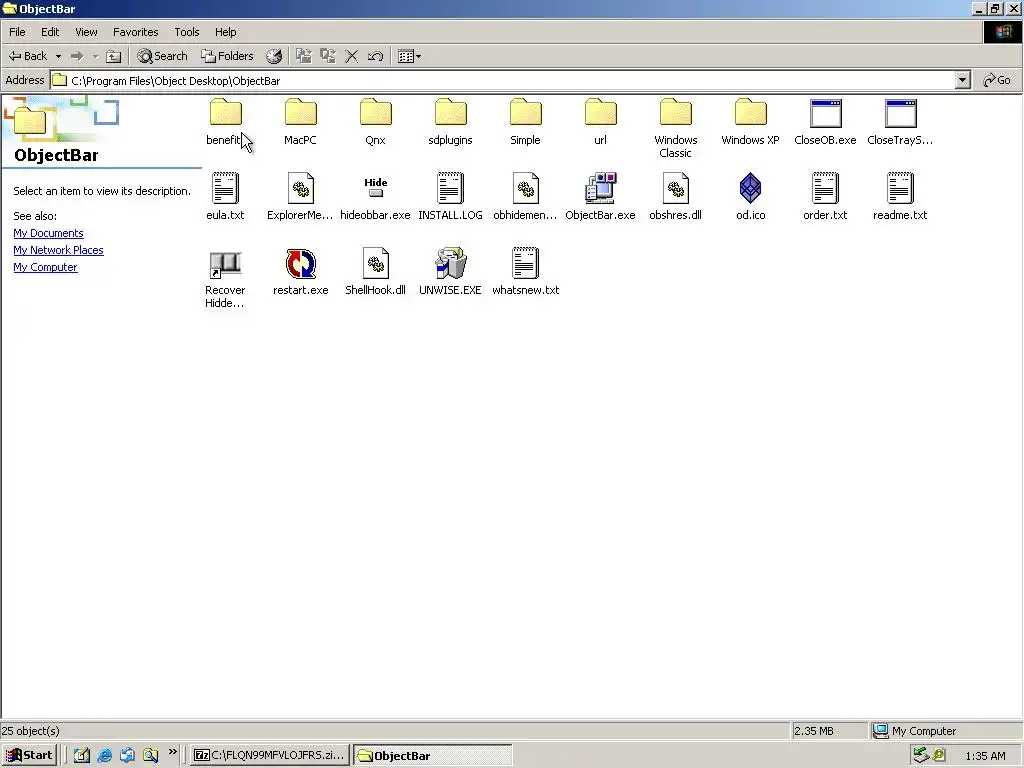This screenshot has height=768, width=1024.
Task: Select restart.exe icon
Action: 300,264
